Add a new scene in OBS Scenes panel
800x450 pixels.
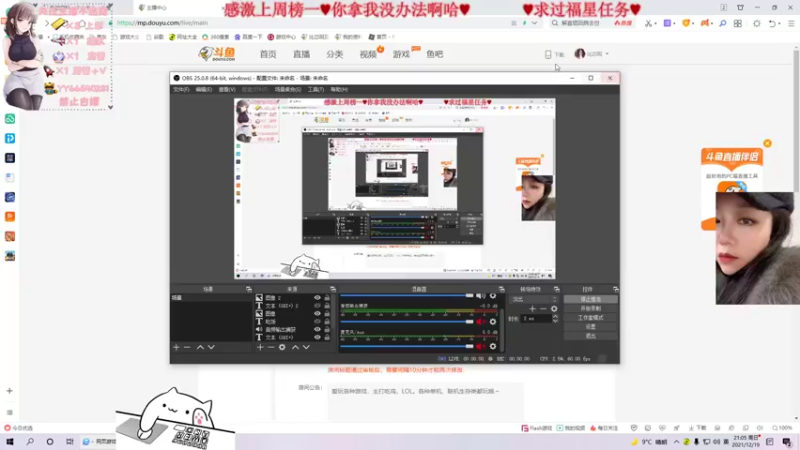point(177,347)
